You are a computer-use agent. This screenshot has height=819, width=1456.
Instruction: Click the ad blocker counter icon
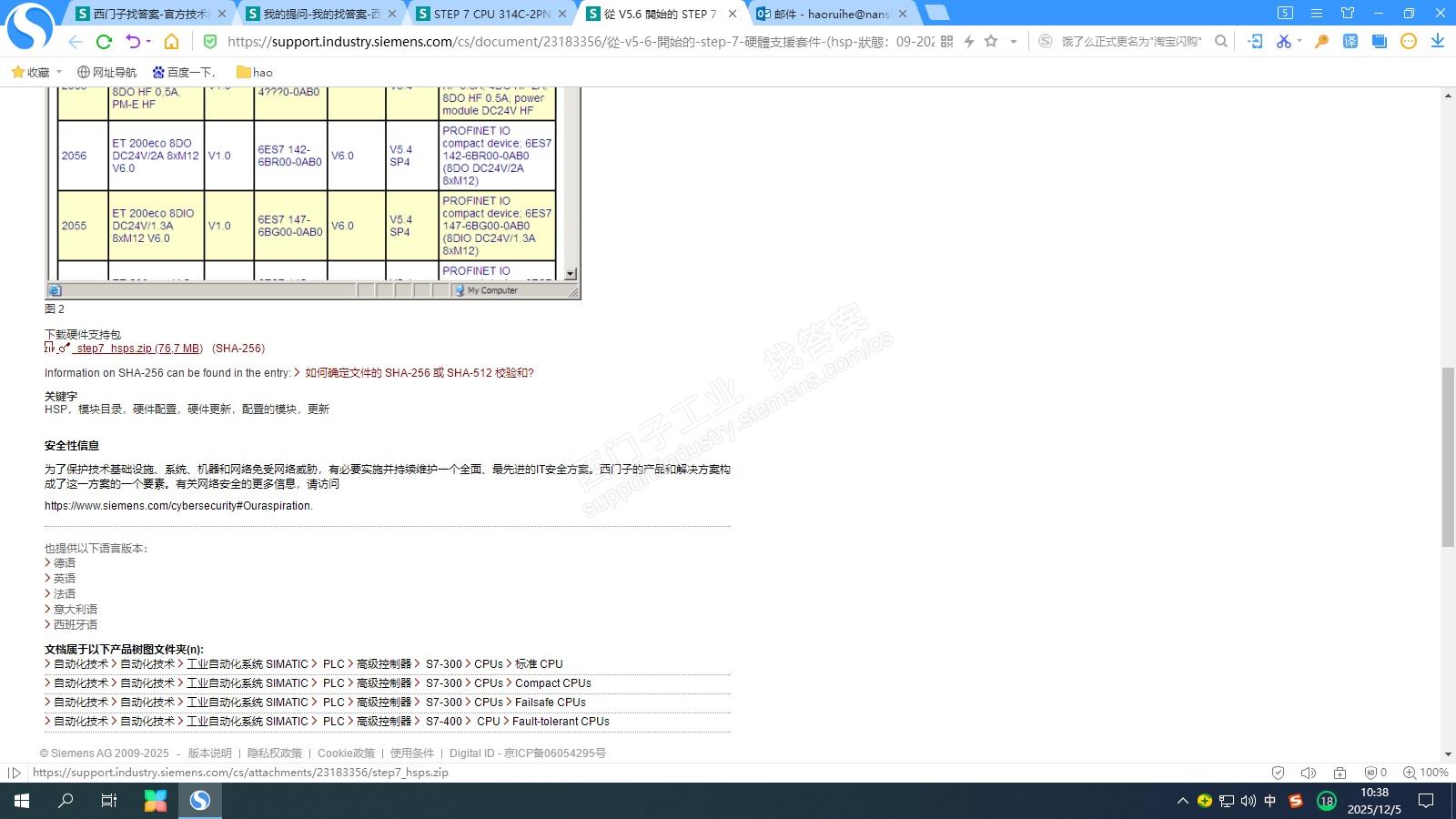tap(1373, 773)
